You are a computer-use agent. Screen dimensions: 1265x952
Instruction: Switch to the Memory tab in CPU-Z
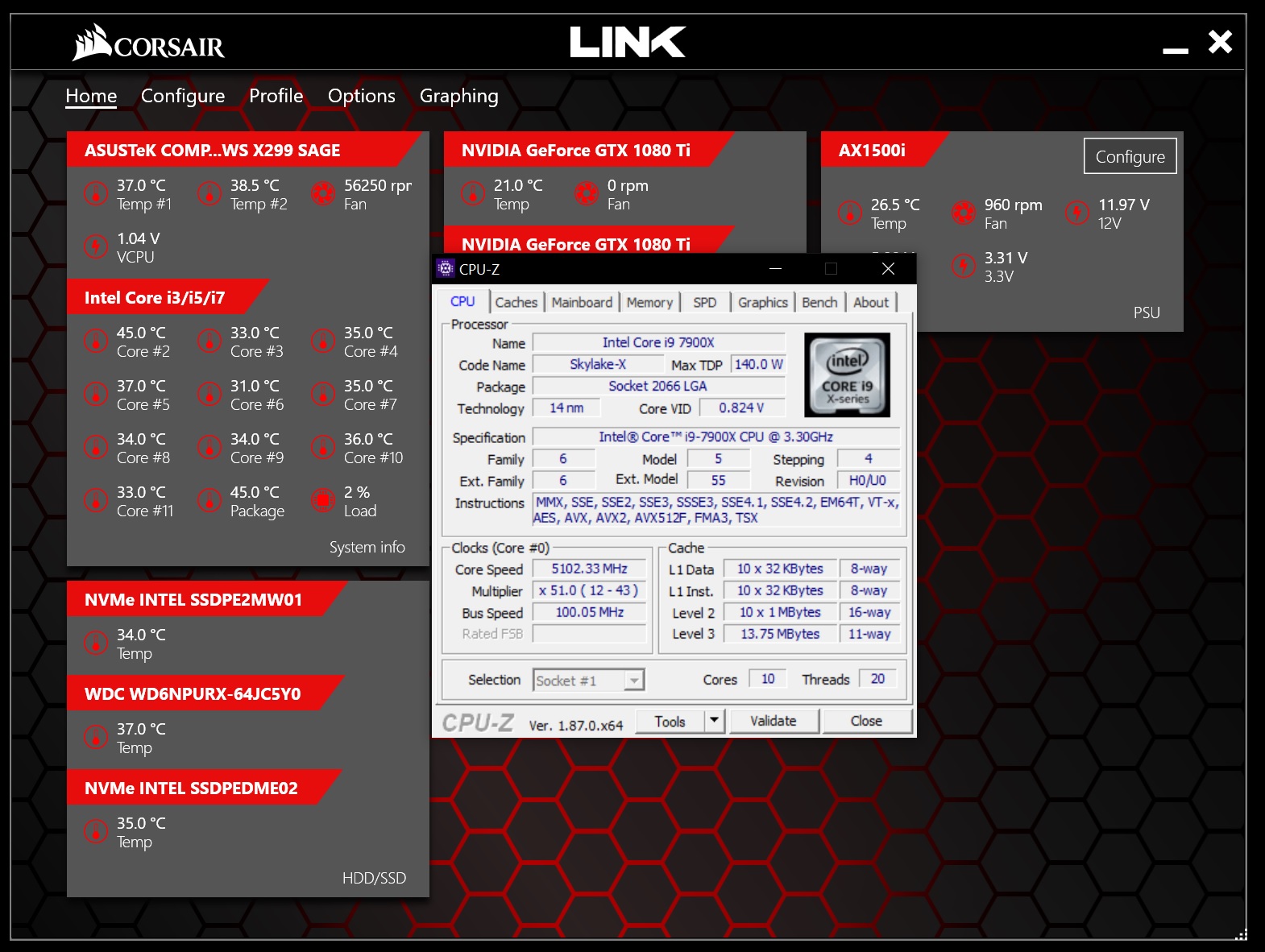coord(649,302)
